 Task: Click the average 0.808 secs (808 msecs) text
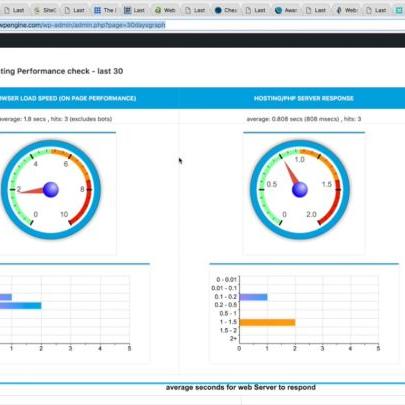click(x=304, y=119)
